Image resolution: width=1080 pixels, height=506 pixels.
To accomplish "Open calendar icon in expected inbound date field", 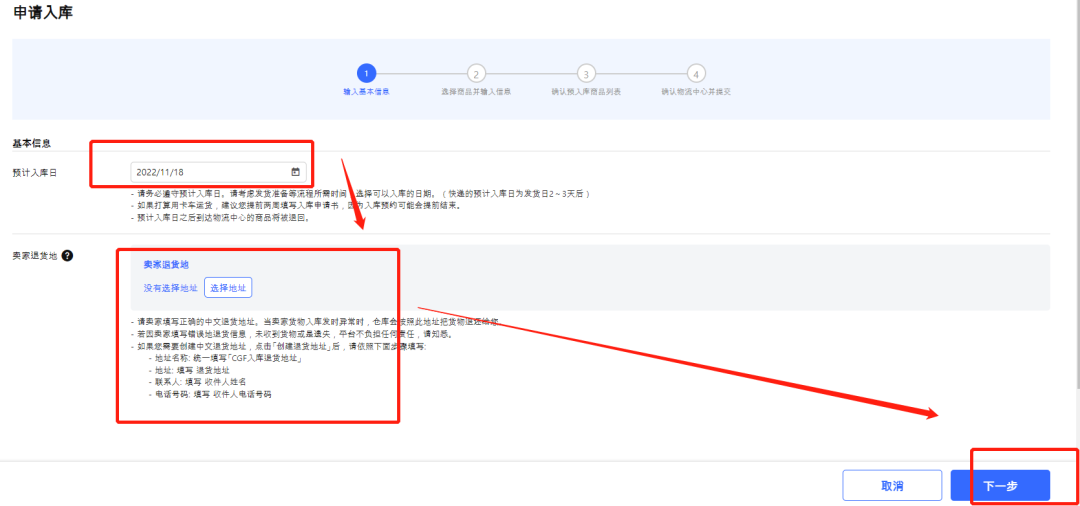I will [x=295, y=172].
